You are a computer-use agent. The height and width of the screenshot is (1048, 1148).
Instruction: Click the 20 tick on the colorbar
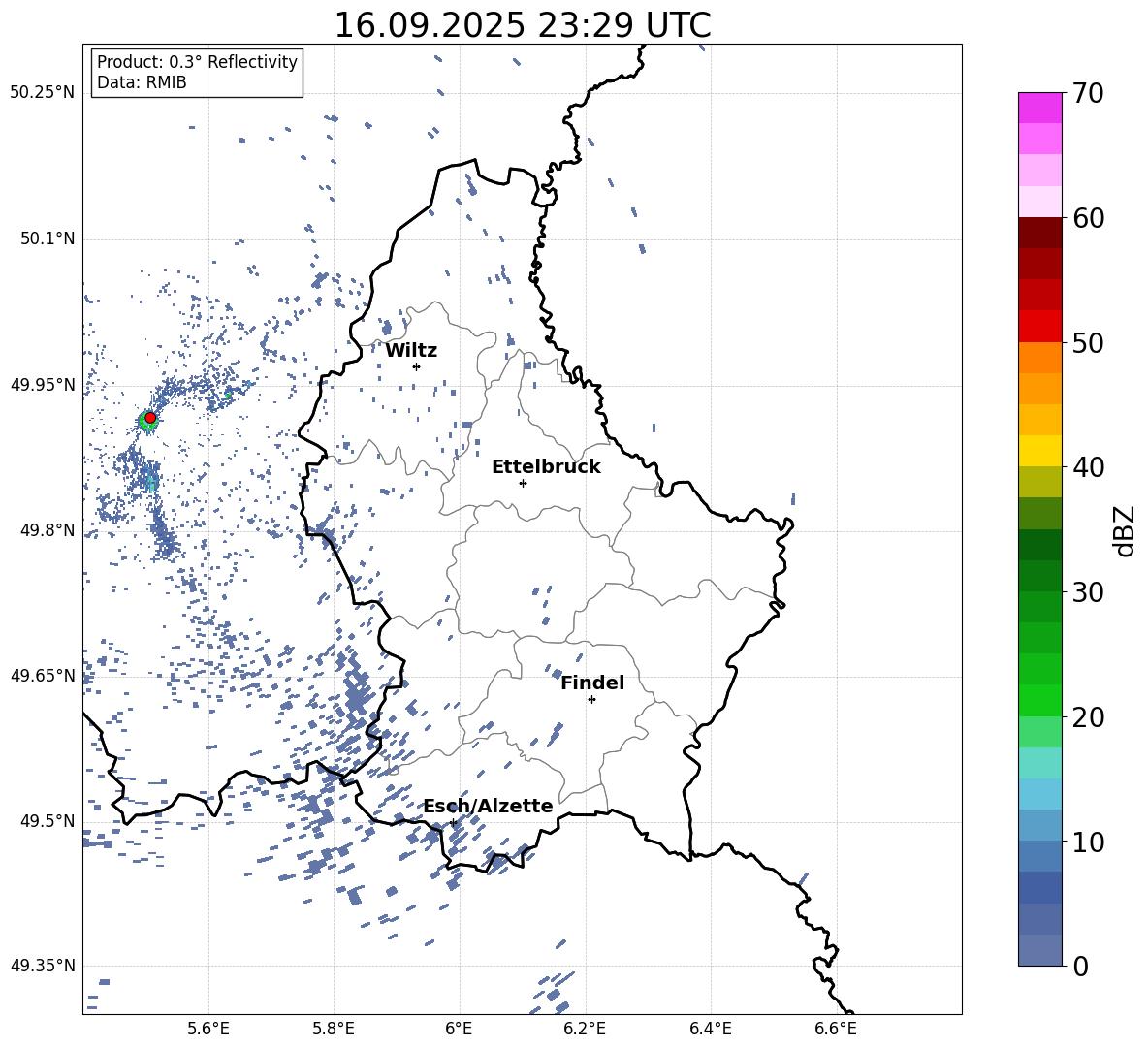[x=1088, y=716]
